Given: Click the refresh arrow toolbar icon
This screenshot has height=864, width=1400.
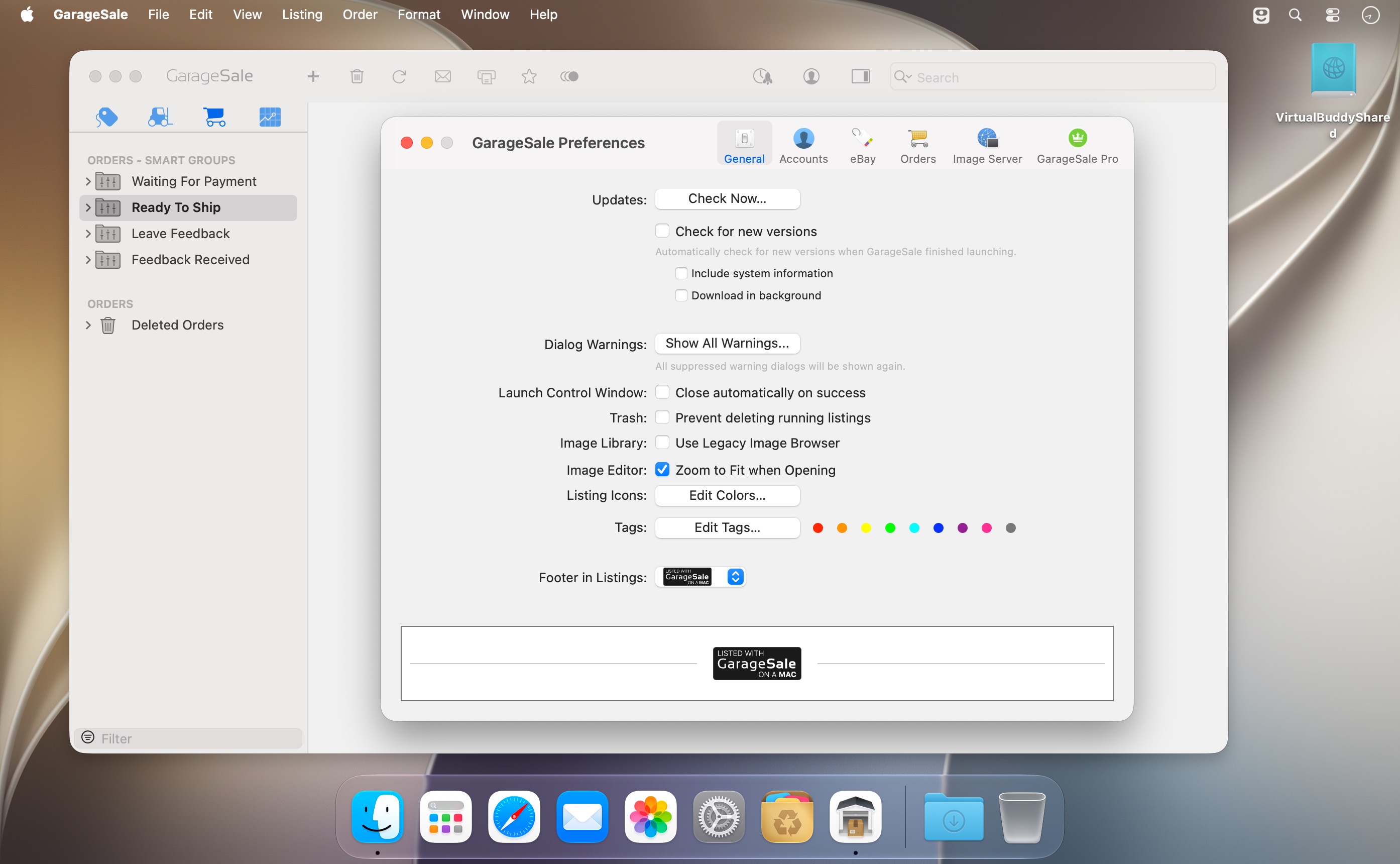Looking at the screenshot, I should coord(399,76).
